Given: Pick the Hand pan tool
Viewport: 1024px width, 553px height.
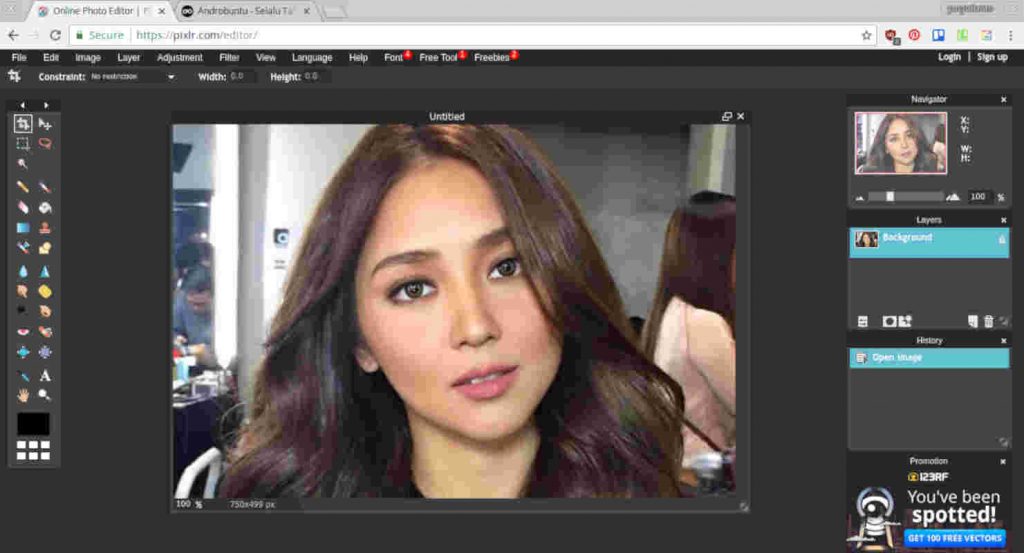Looking at the screenshot, I should 23,395.
